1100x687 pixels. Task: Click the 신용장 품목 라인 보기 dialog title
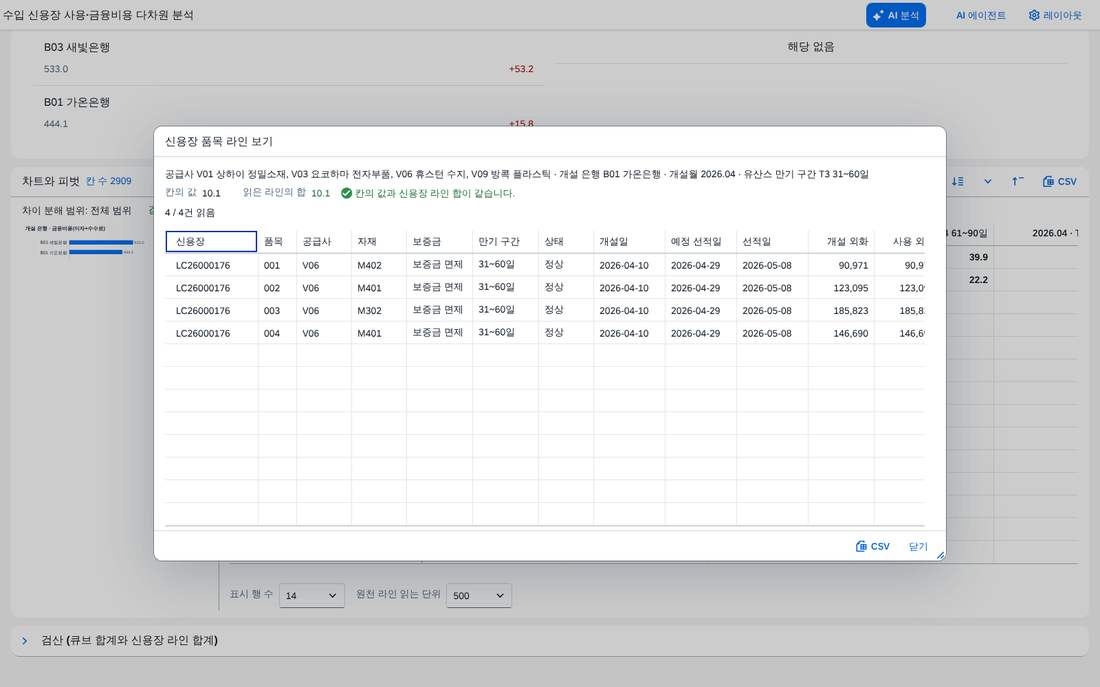click(x=219, y=141)
